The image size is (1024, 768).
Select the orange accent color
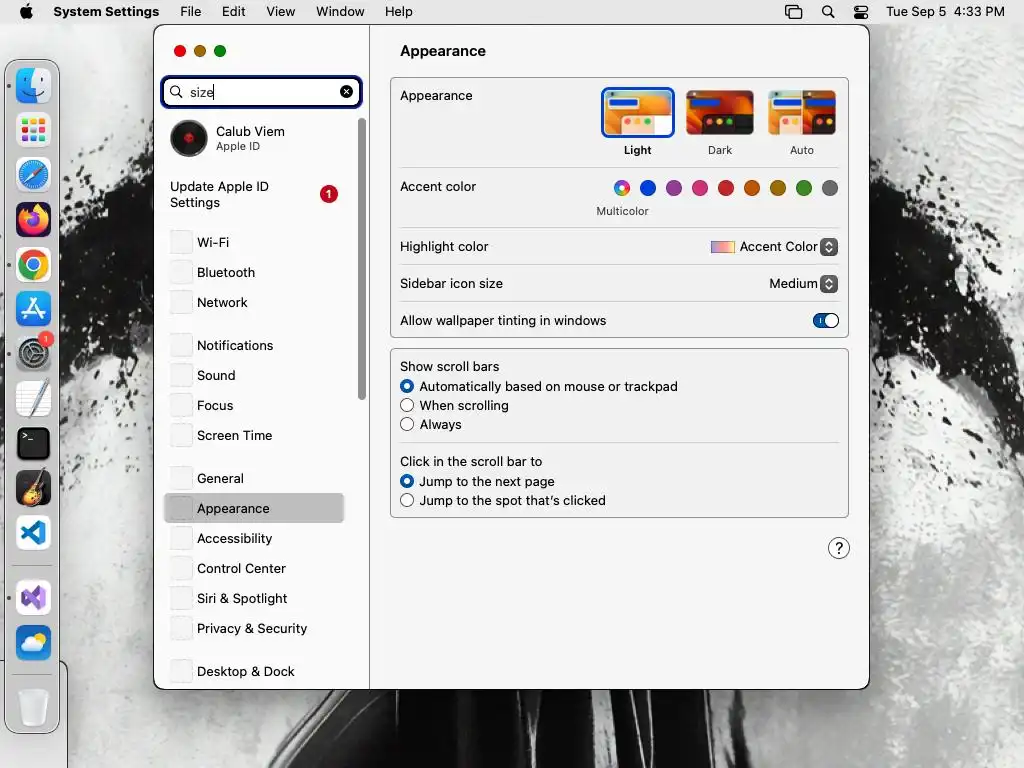752,188
